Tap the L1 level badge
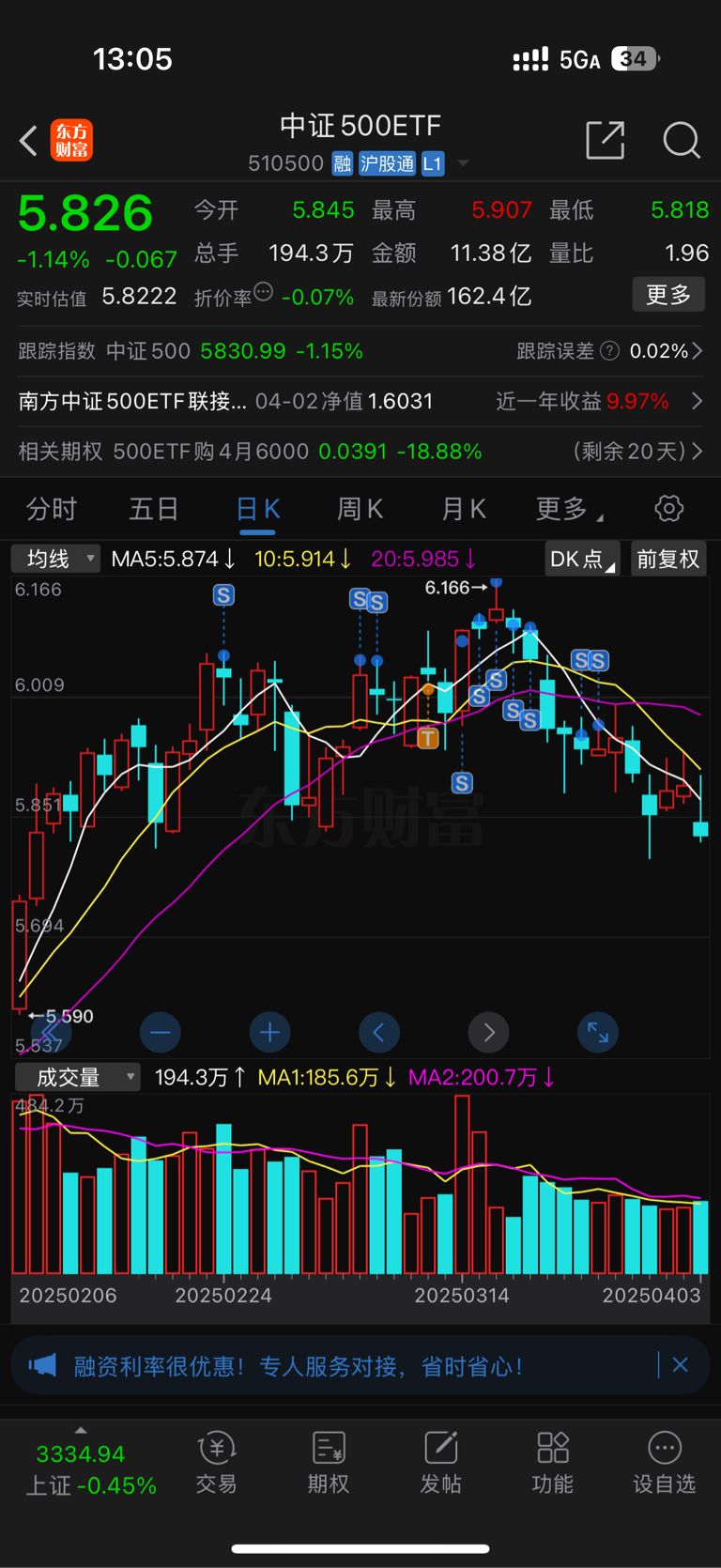 click(432, 164)
